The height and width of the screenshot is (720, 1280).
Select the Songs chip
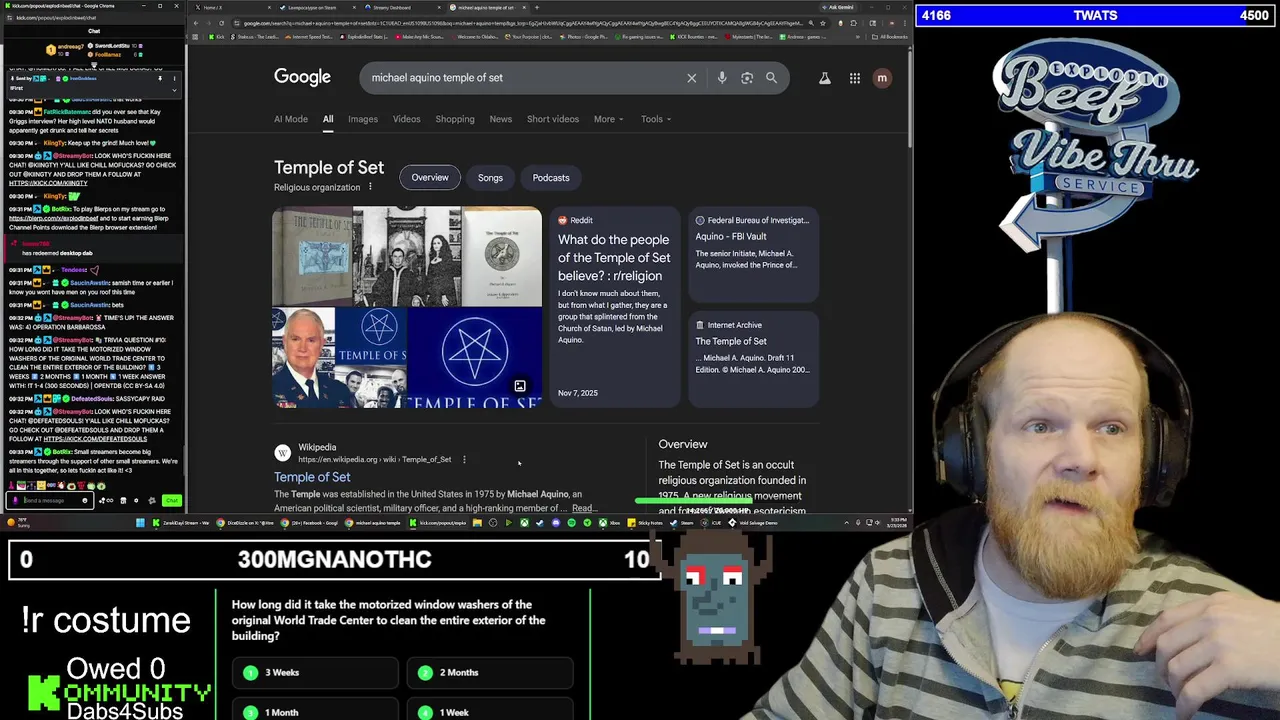[x=490, y=178]
